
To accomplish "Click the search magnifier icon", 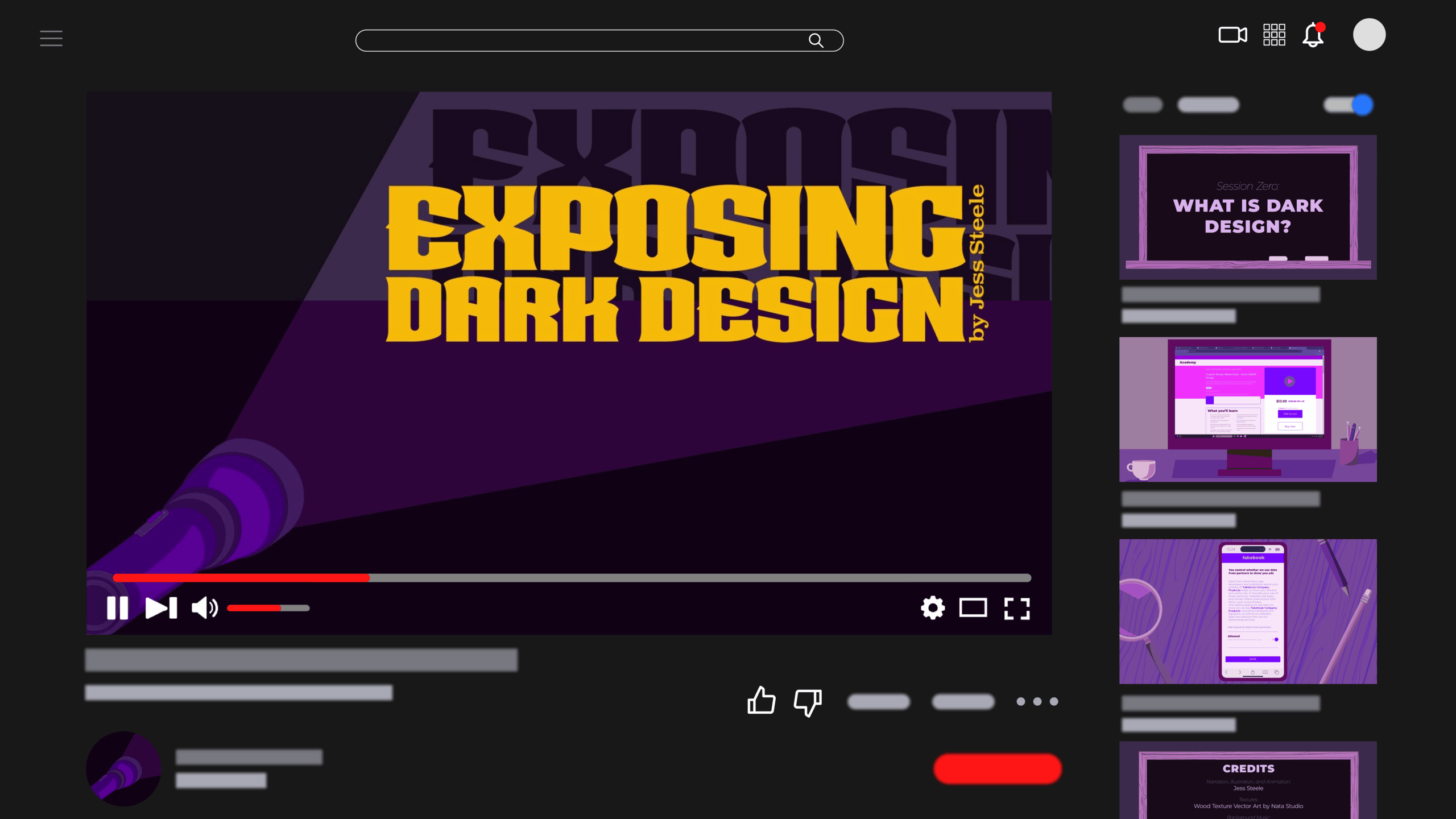I will coord(816,40).
